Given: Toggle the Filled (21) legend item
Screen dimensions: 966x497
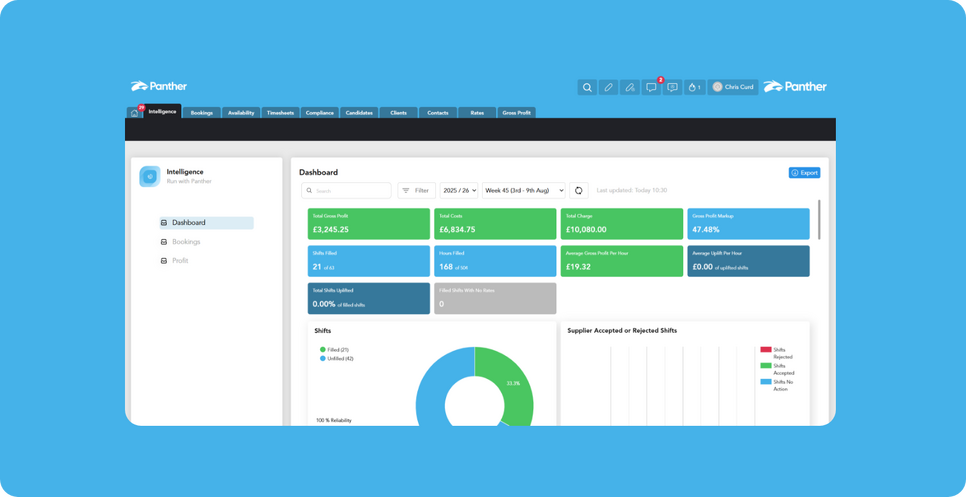Looking at the screenshot, I should click(333, 350).
